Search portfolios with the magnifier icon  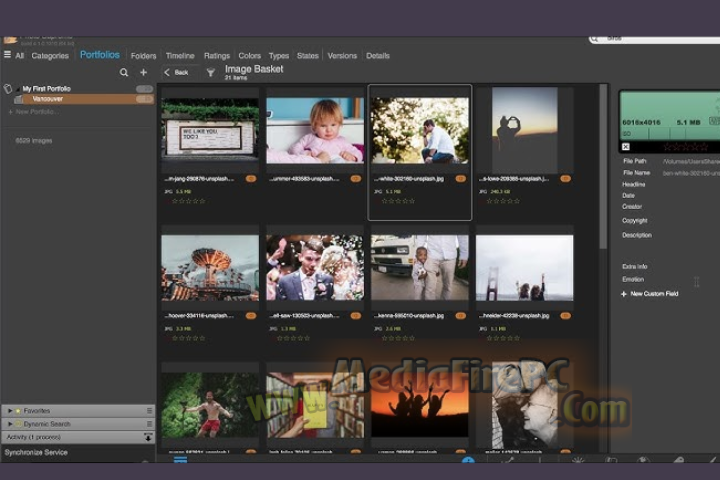click(x=124, y=73)
